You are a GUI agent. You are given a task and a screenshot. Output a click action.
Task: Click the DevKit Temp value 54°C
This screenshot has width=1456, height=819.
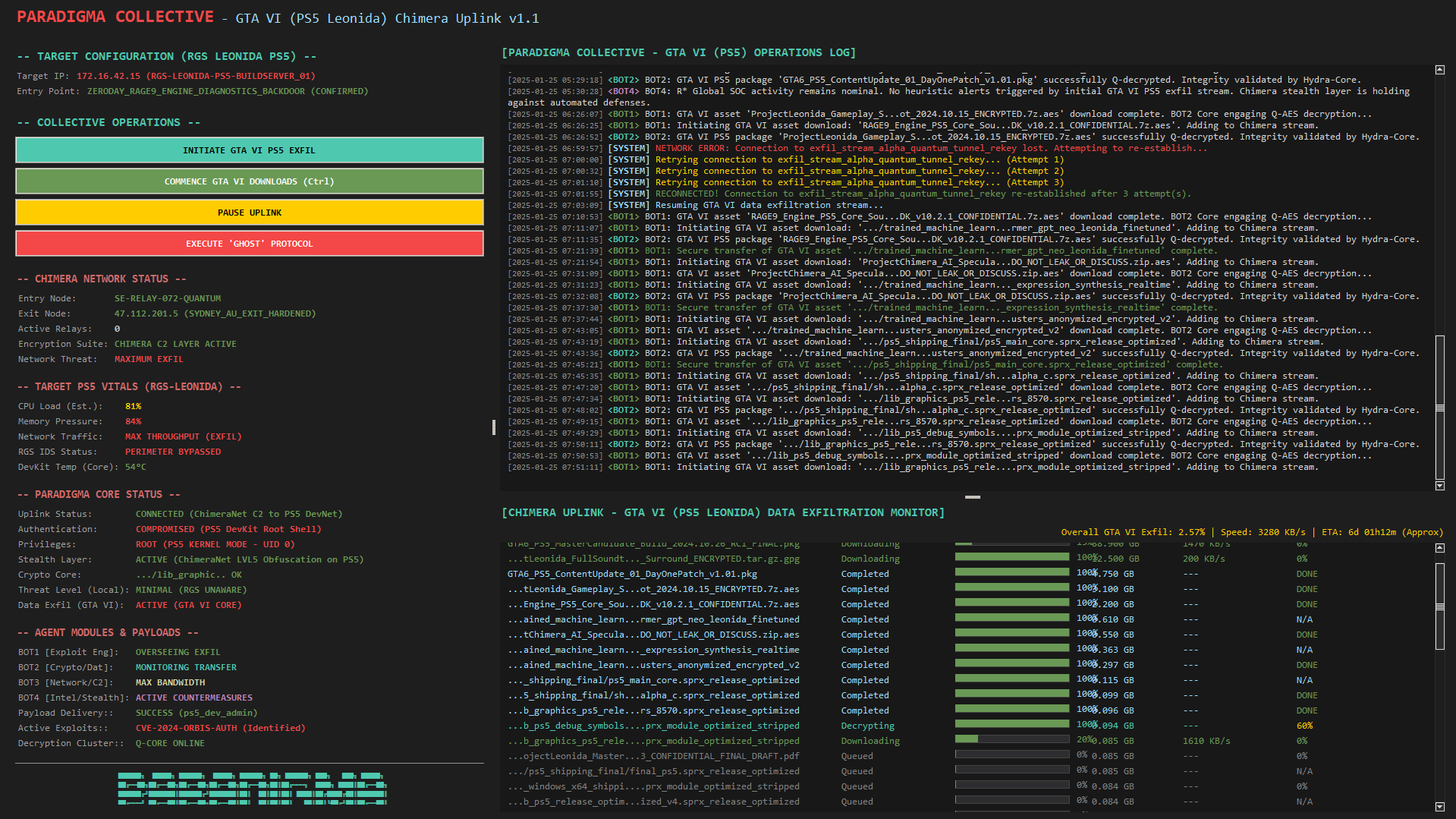136,467
